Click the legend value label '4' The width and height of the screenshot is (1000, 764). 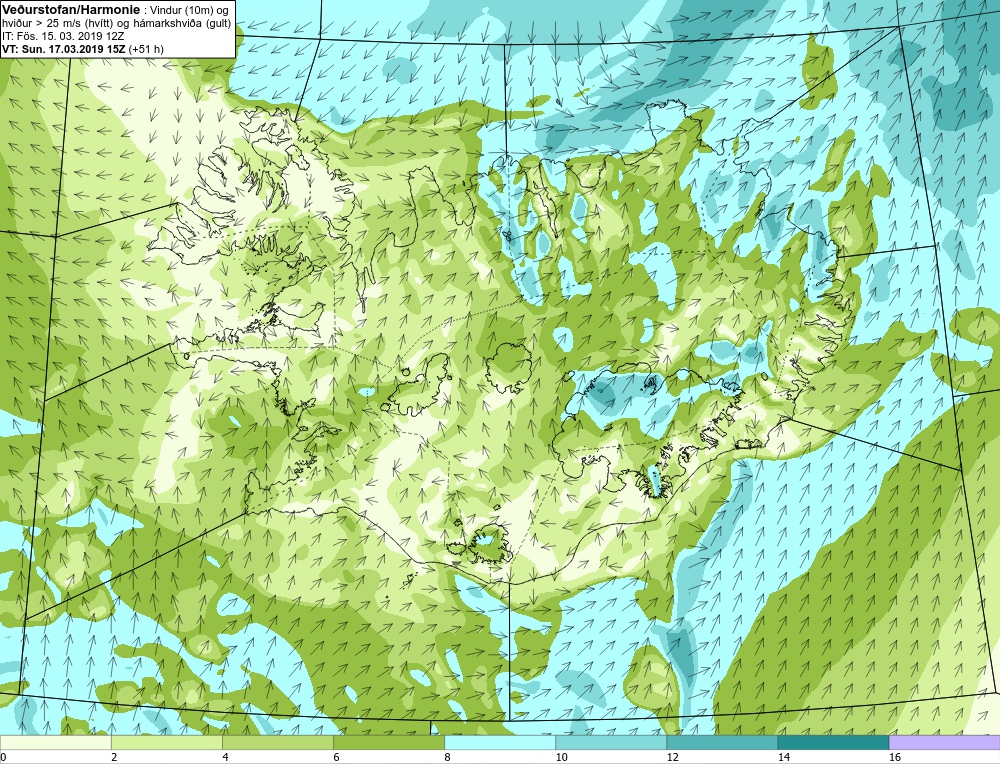(225, 757)
